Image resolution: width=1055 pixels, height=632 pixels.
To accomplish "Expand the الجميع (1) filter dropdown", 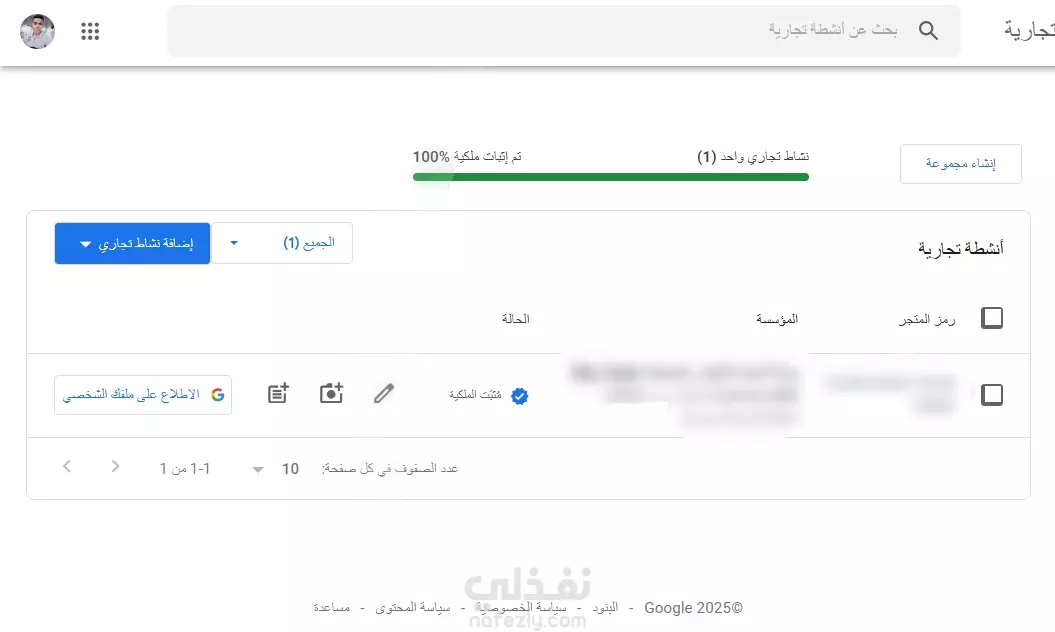I will [282, 243].
